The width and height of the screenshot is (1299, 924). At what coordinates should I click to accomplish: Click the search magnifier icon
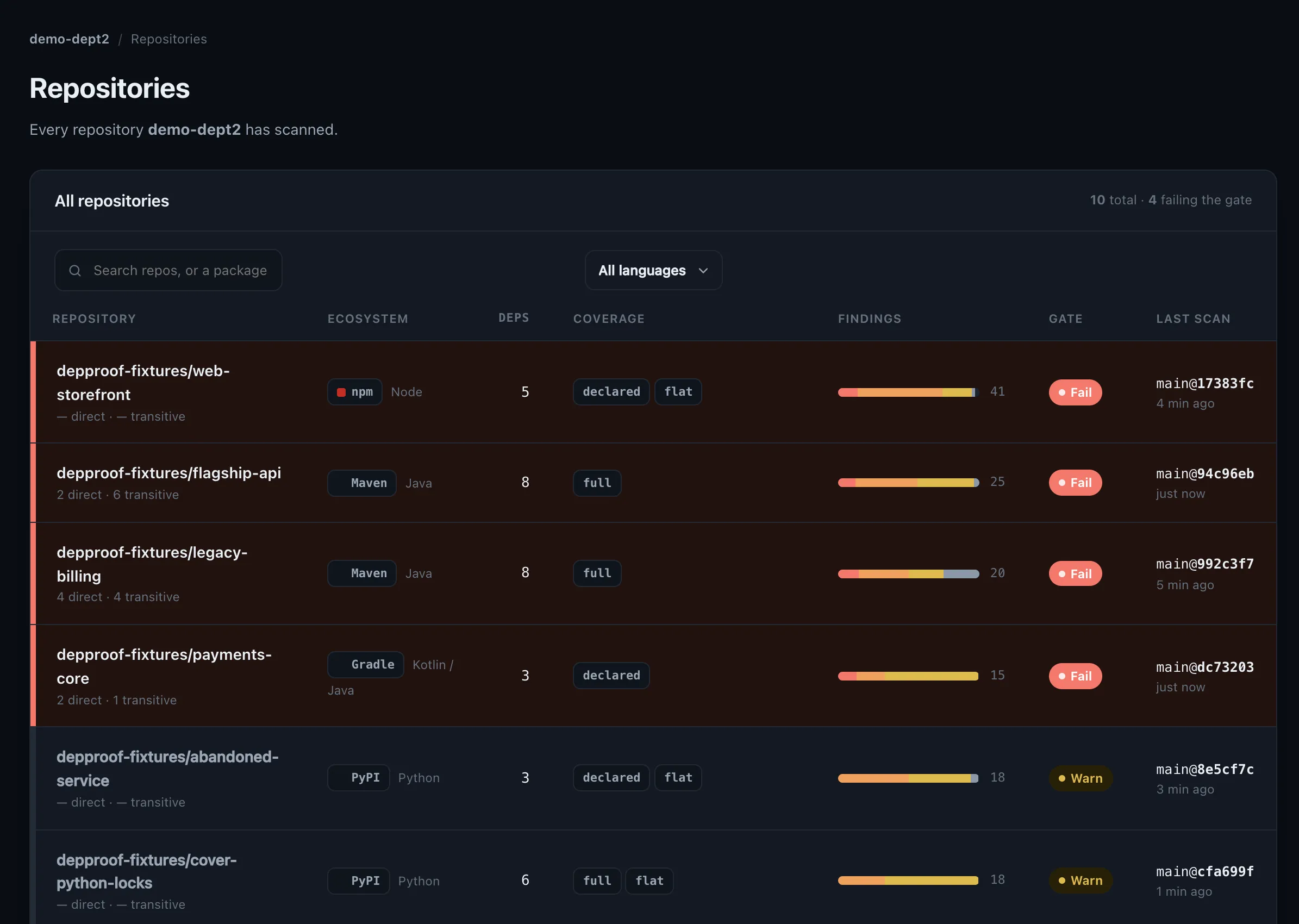click(75, 271)
